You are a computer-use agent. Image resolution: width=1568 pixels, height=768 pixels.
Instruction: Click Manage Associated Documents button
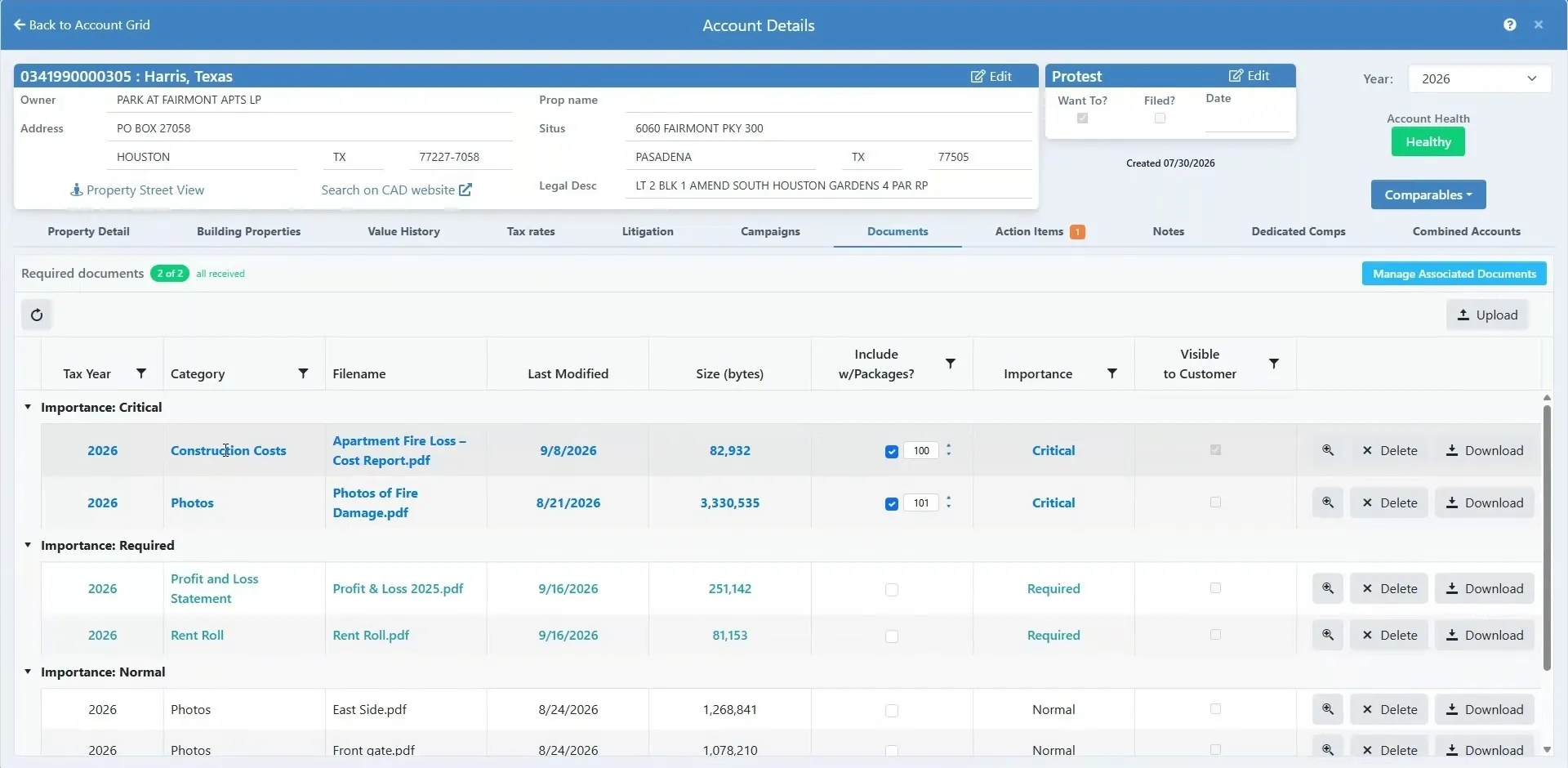[1454, 274]
